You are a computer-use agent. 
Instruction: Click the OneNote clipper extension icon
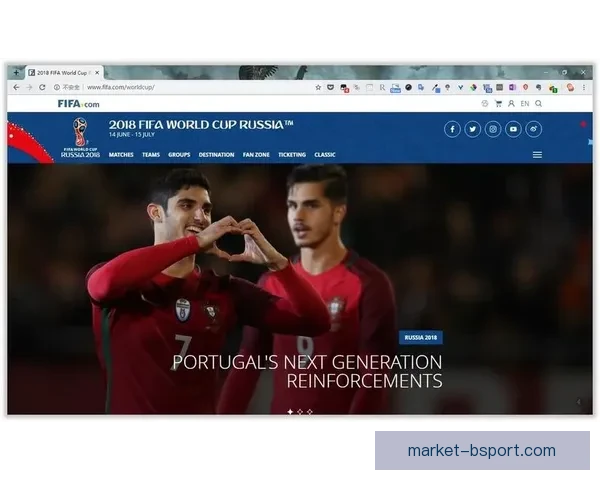coord(512,88)
